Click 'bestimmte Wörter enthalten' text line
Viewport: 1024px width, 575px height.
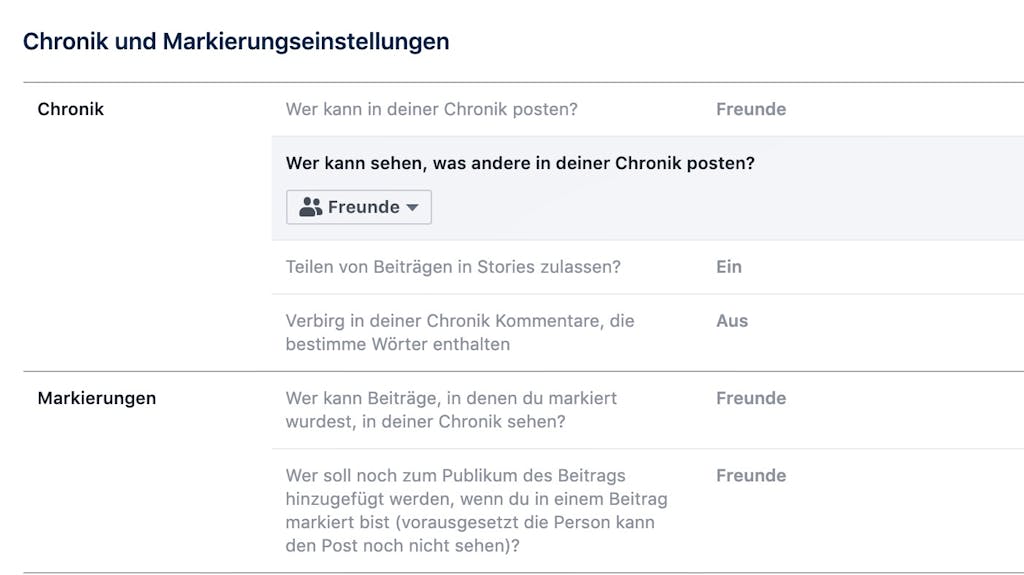[398, 344]
